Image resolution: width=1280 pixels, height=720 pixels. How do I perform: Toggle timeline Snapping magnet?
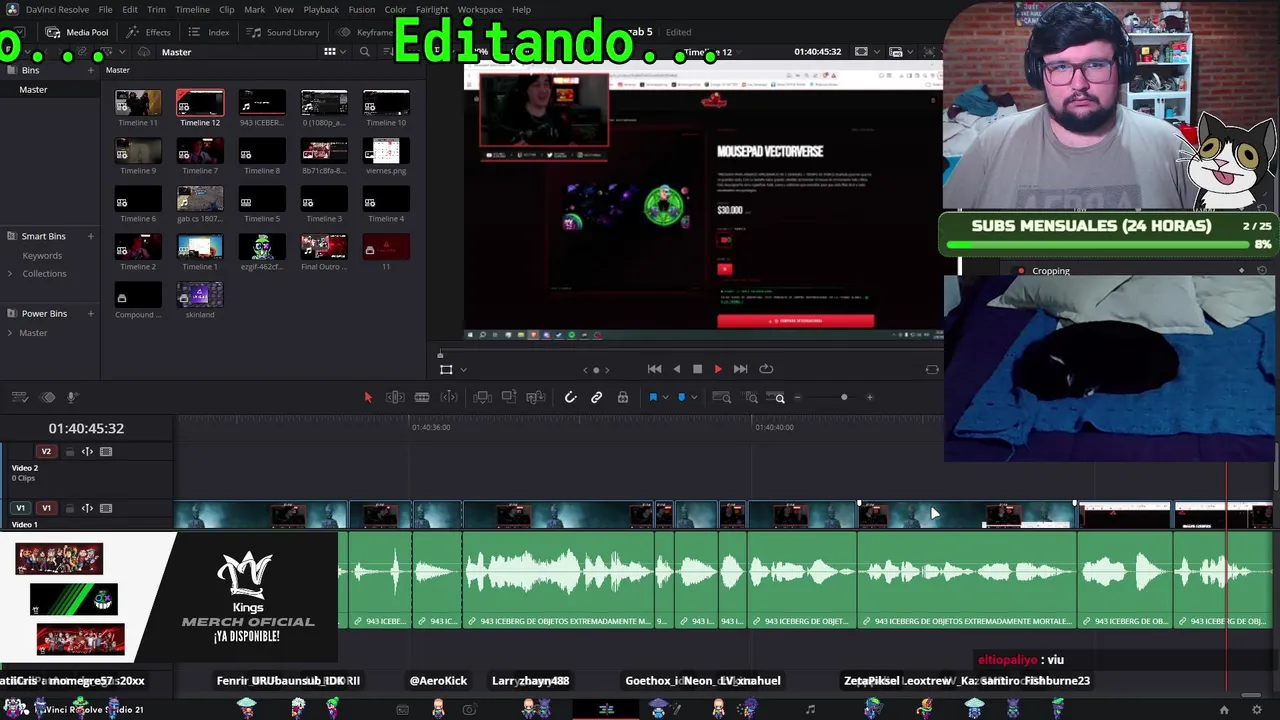[x=570, y=398]
